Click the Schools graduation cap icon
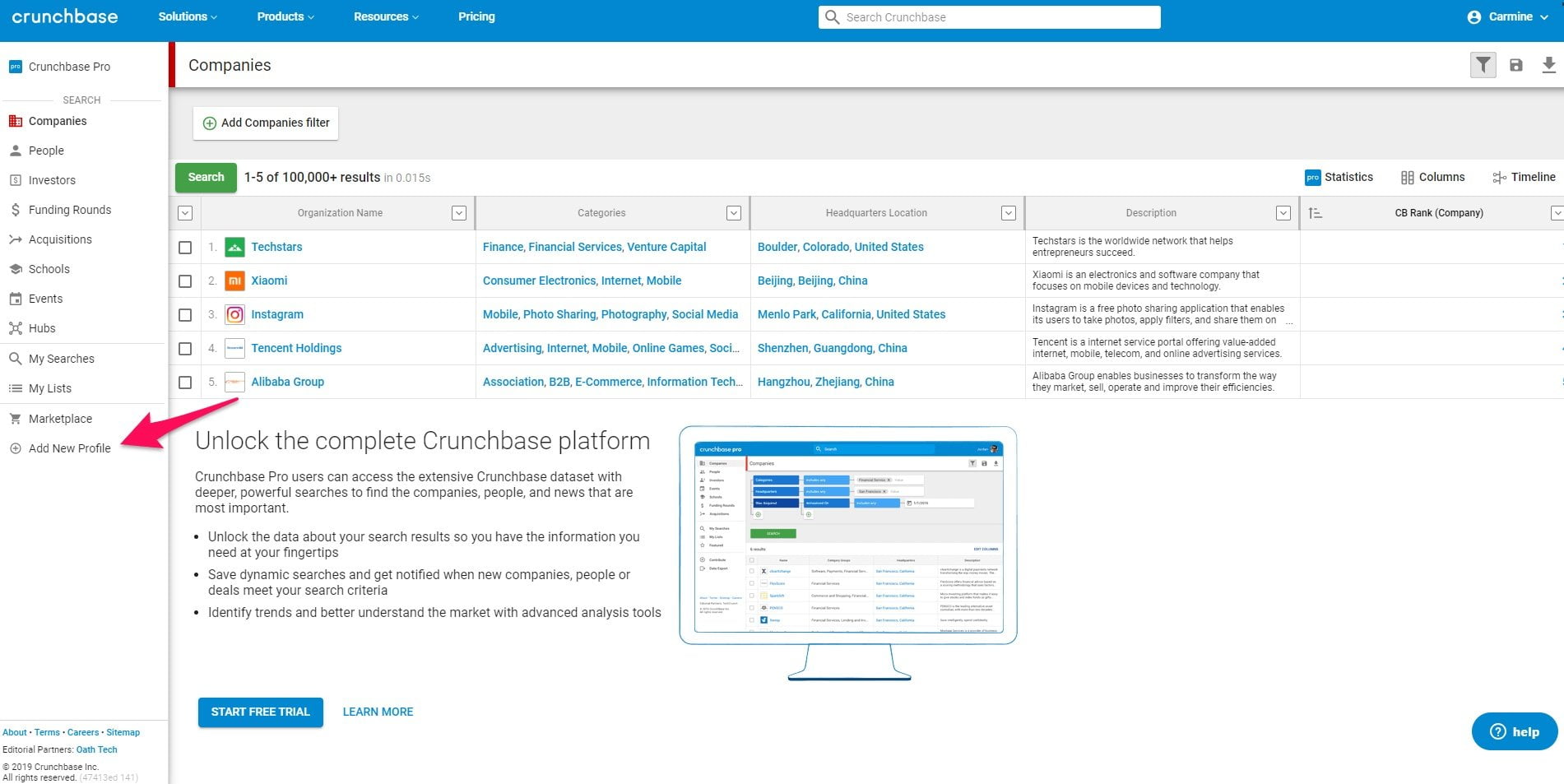Image resolution: width=1564 pixels, height=784 pixels. pyautogui.click(x=15, y=269)
